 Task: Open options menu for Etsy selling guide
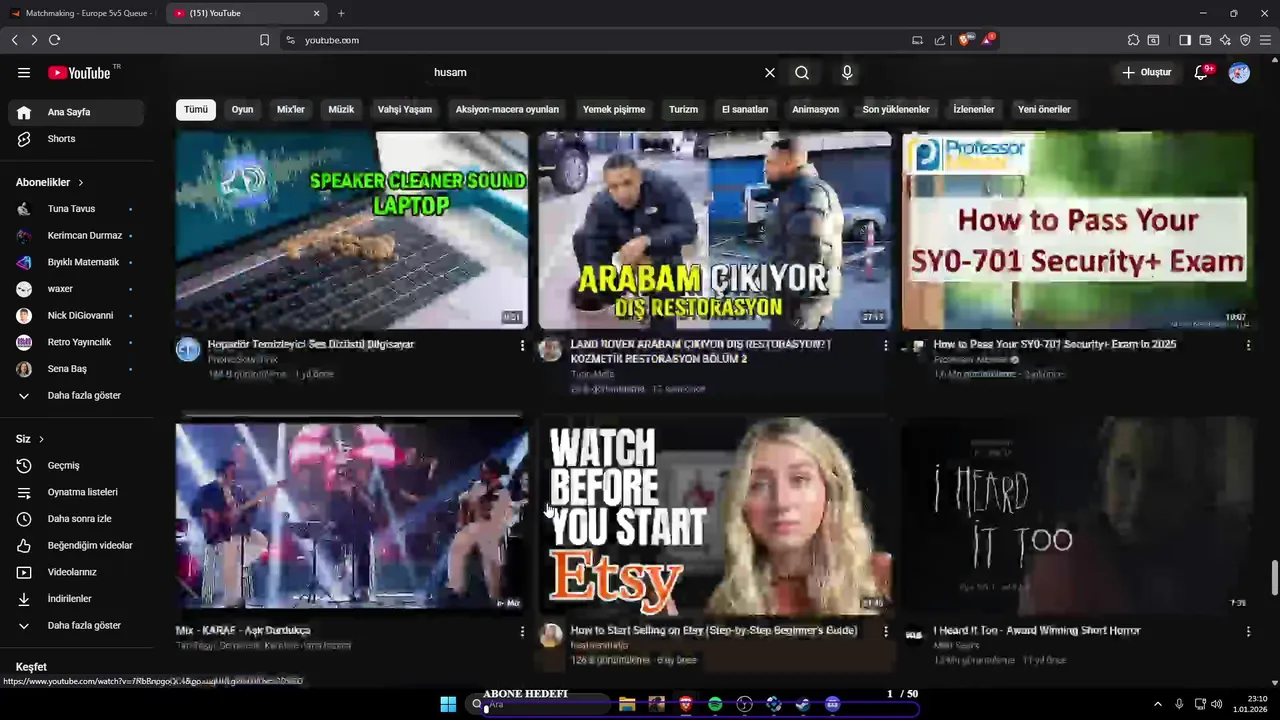[x=885, y=631]
